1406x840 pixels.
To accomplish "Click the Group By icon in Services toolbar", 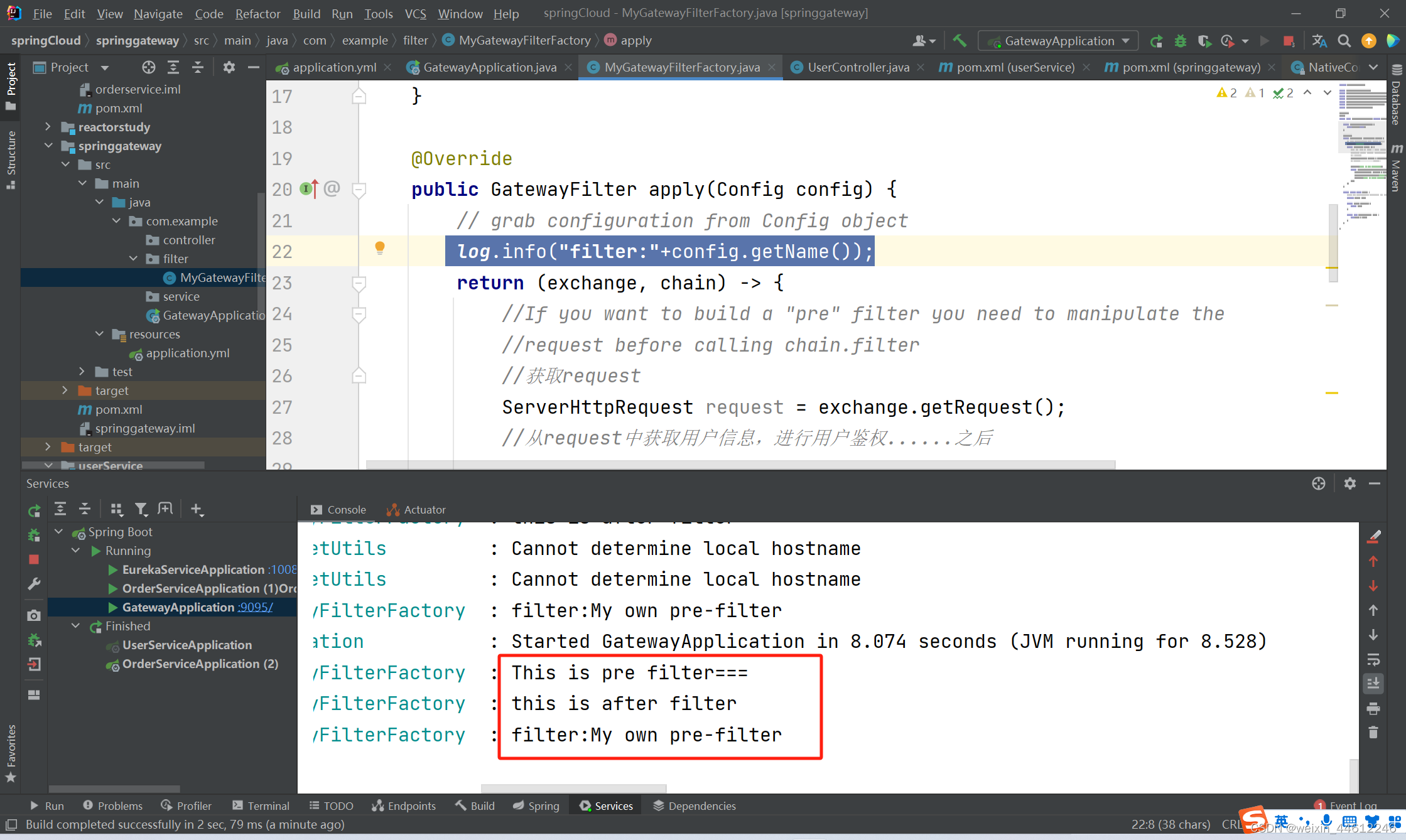I will (116, 509).
